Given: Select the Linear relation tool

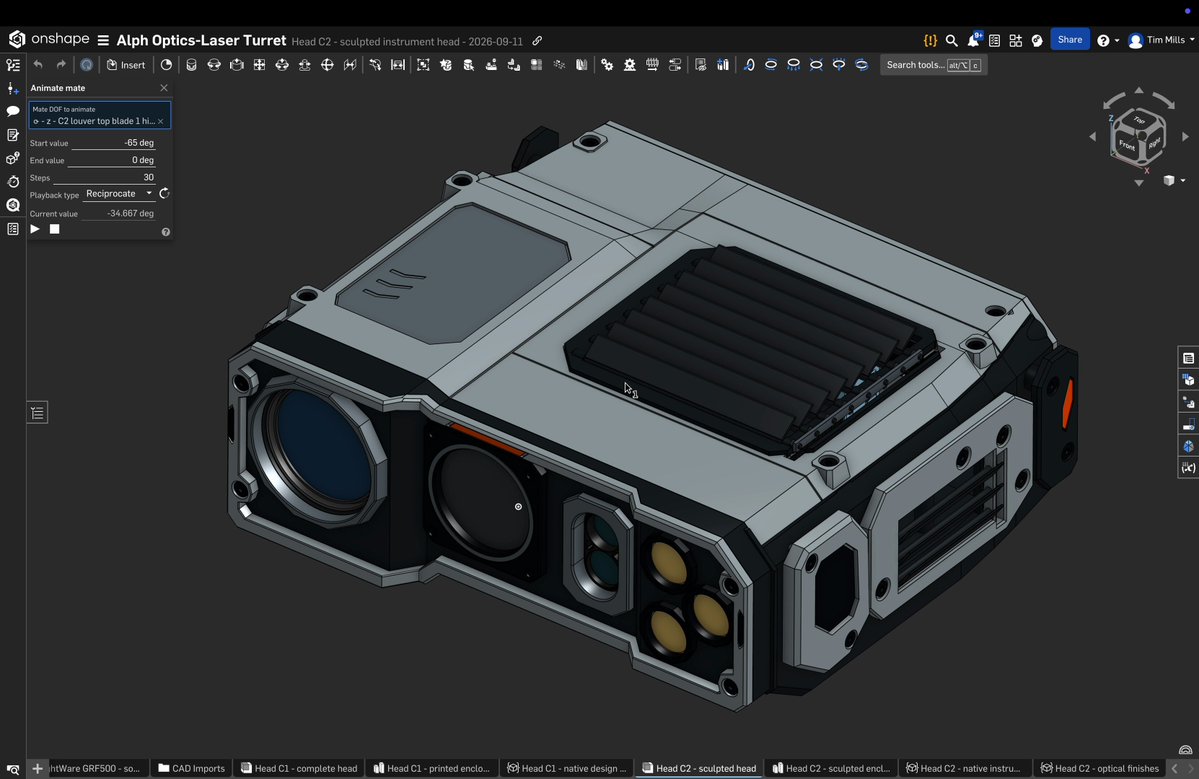Looking at the screenshot, I should tap(675, 65).
